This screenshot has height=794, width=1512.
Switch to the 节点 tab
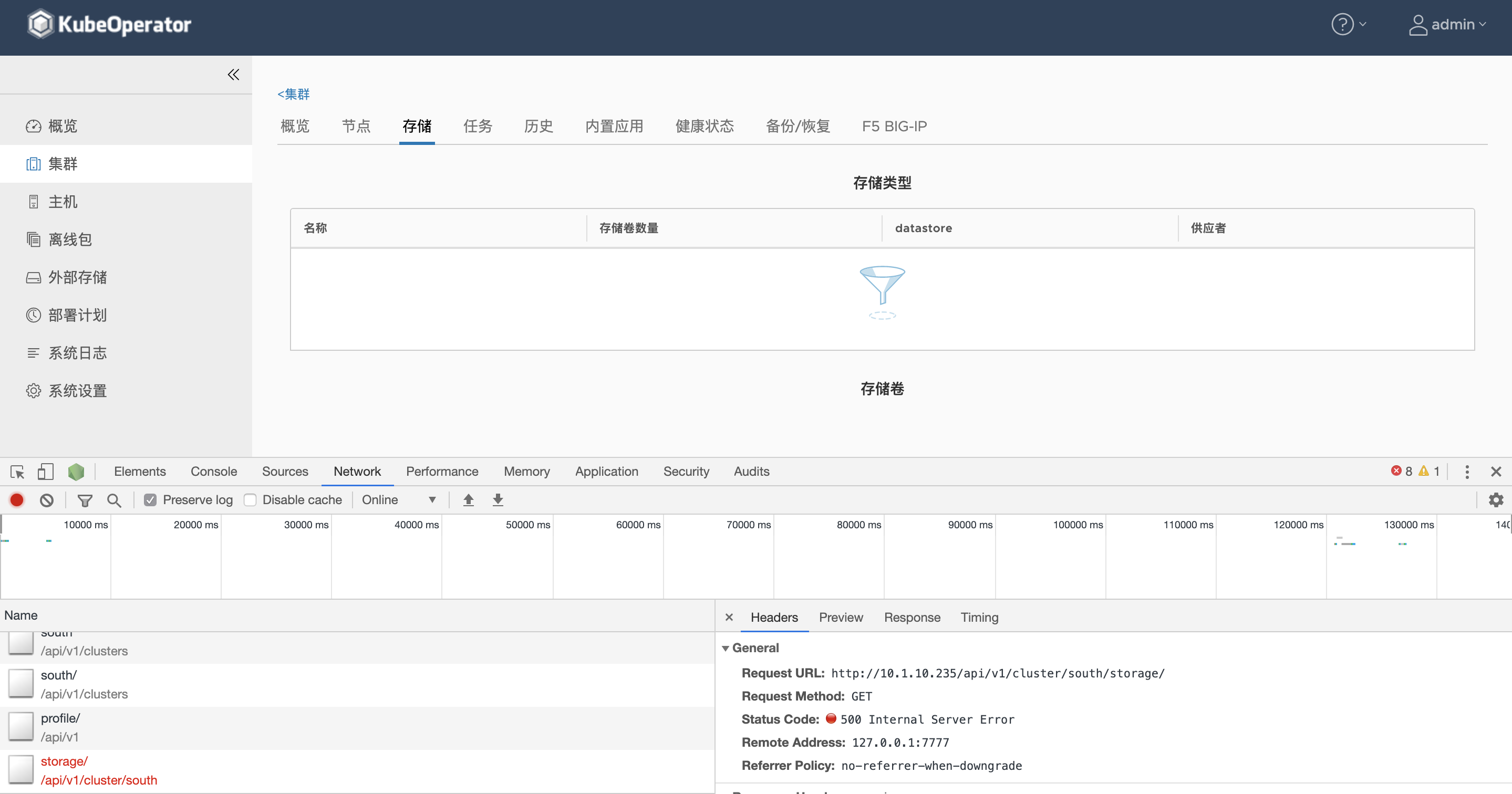(356, 126)
